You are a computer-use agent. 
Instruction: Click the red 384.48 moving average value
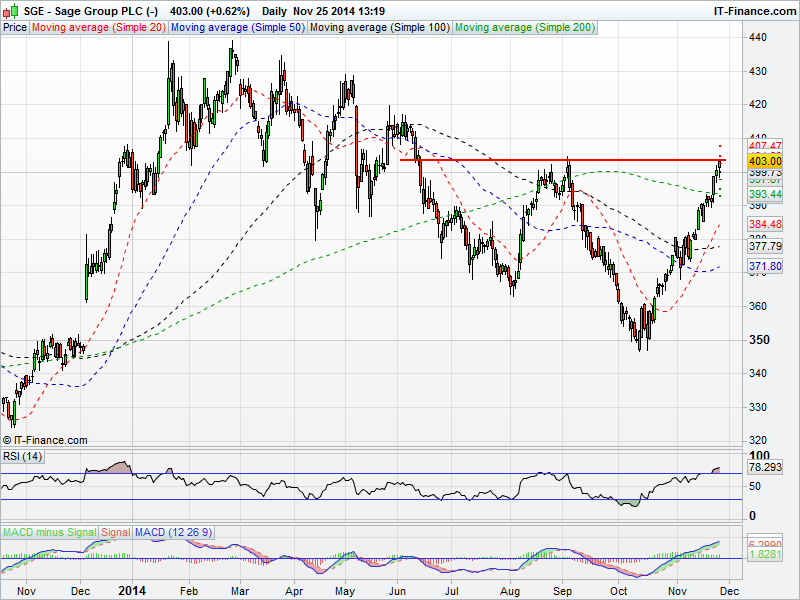[x=764, y=223]
